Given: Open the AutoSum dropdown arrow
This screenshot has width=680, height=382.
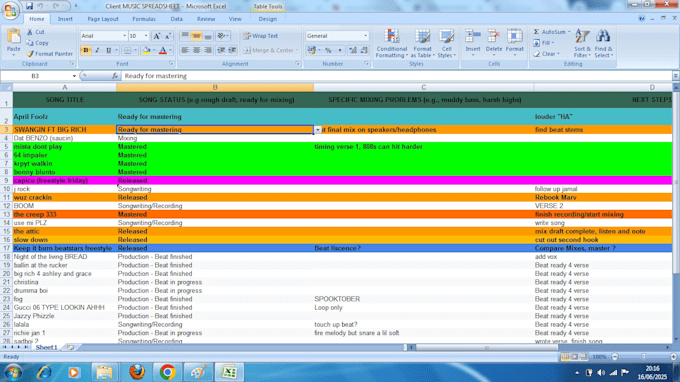Looking at the screenshot, I should click(x=569, y=32).
